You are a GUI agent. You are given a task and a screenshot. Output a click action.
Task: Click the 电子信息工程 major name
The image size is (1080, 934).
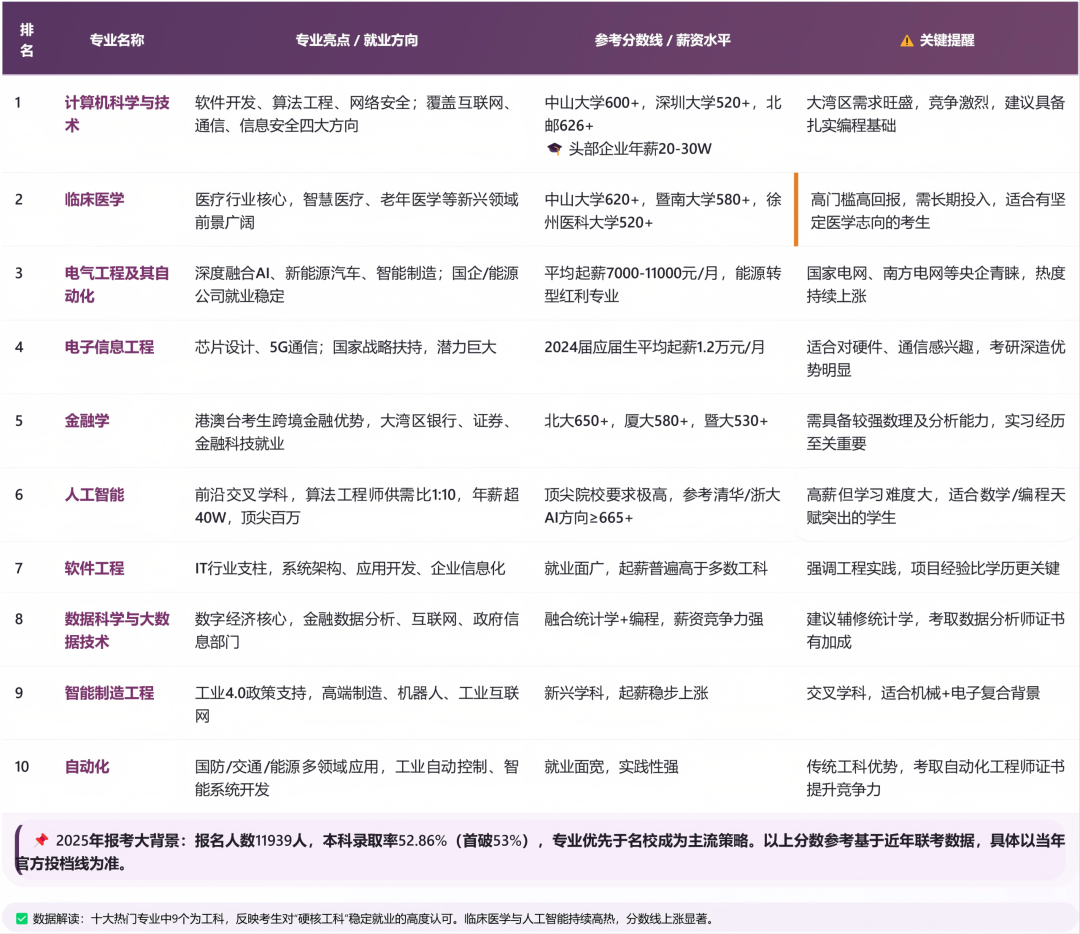pos(109,347)
